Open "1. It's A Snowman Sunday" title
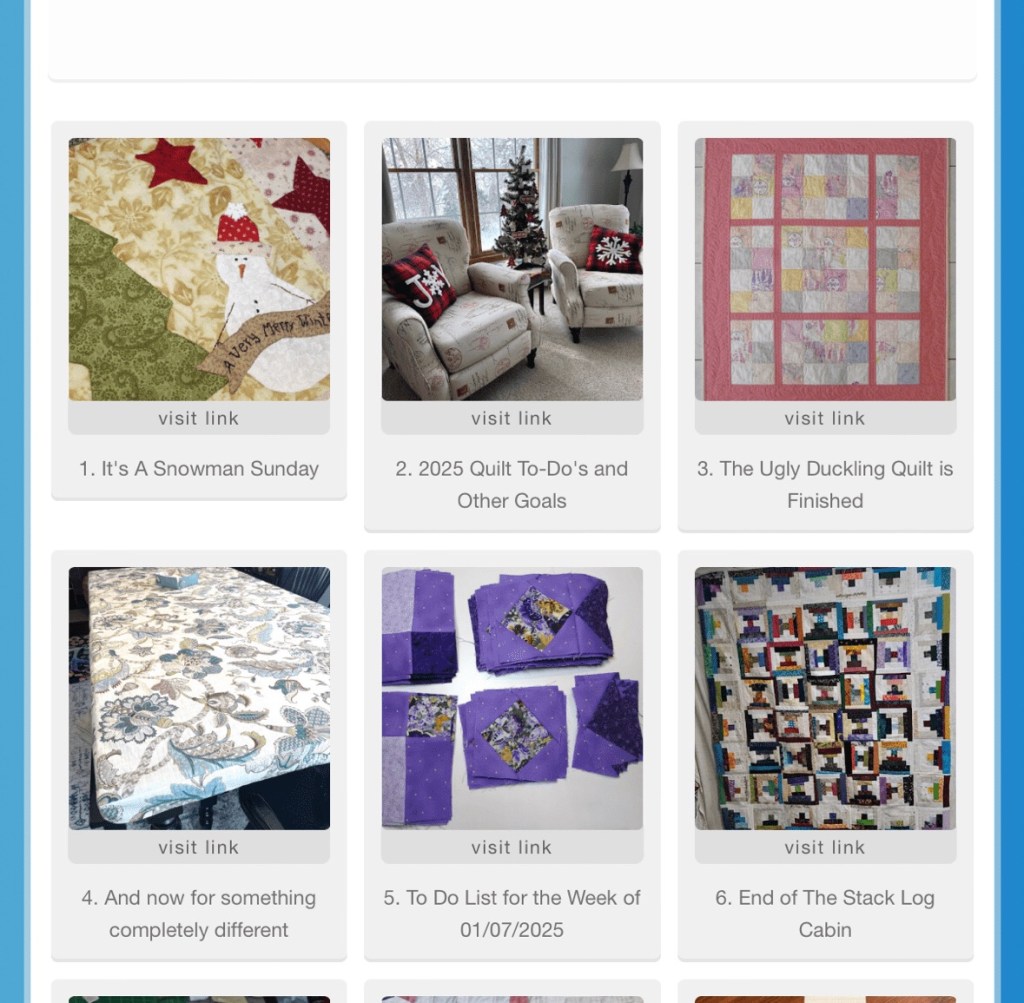Screen dimensions: 1024x1003 point(199,469)
